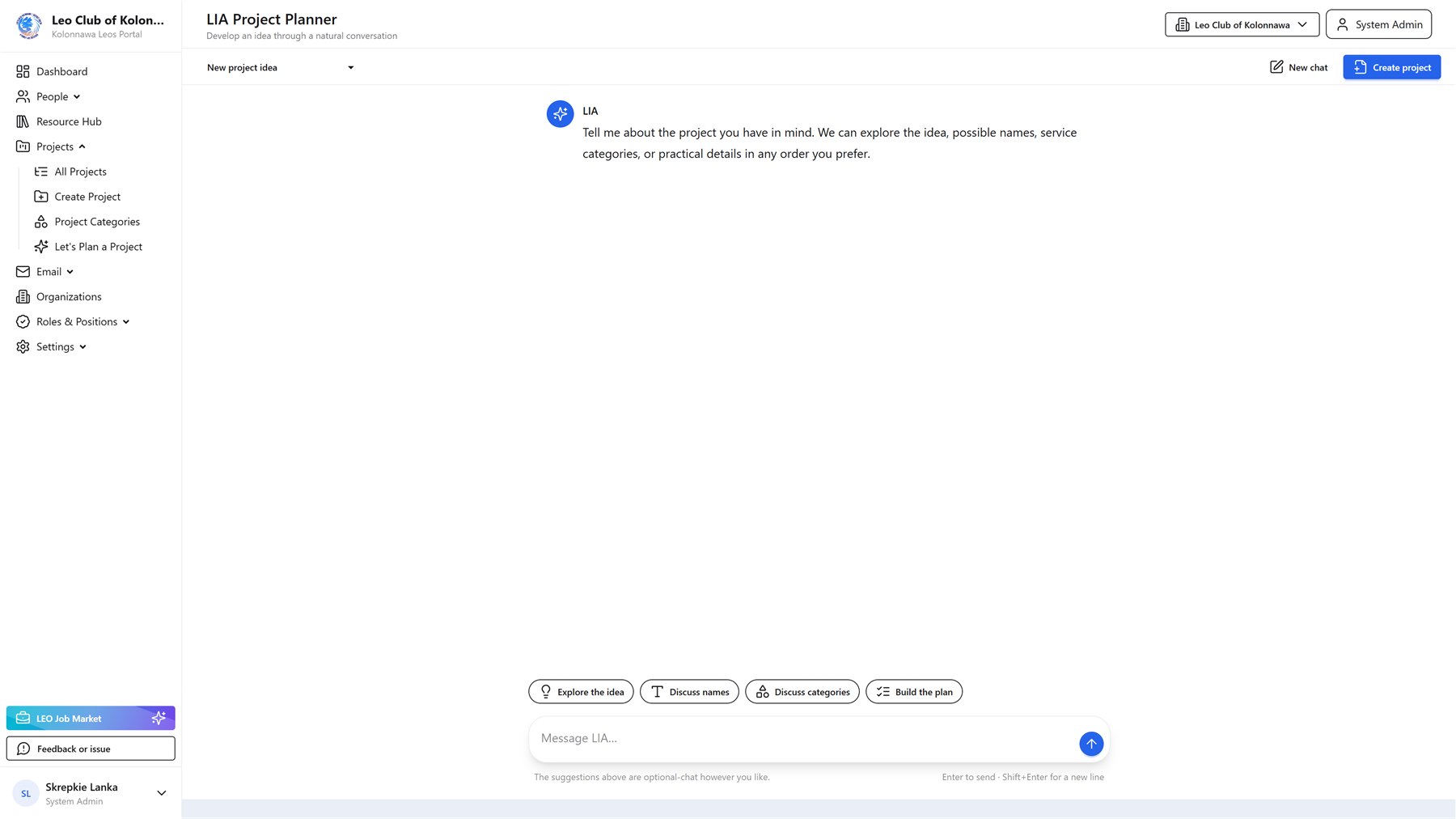1456x819 pixels.
Task: Click the Settings gear icon
Action: (23, 347)
